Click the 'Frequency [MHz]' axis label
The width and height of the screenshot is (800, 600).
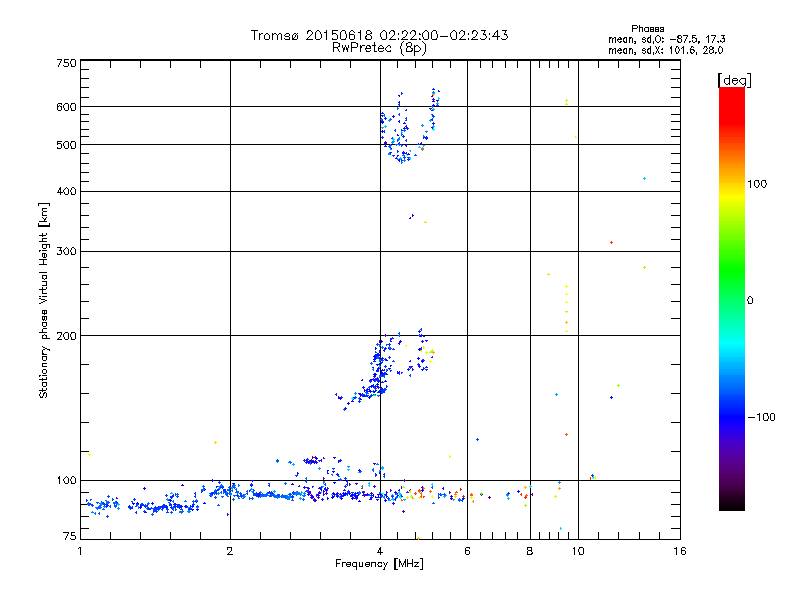pyautogui.click(x=379, y=564)
